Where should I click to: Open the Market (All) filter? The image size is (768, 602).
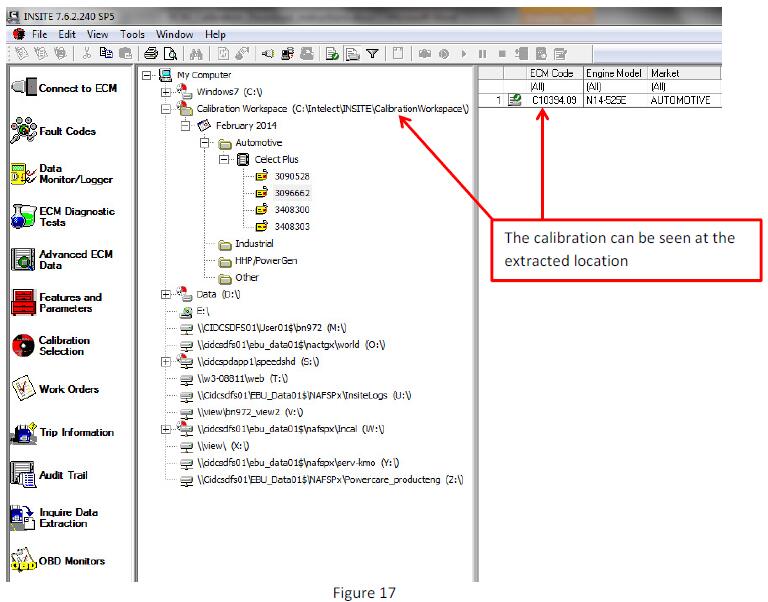pyautogui.click(x=685, y=87)
